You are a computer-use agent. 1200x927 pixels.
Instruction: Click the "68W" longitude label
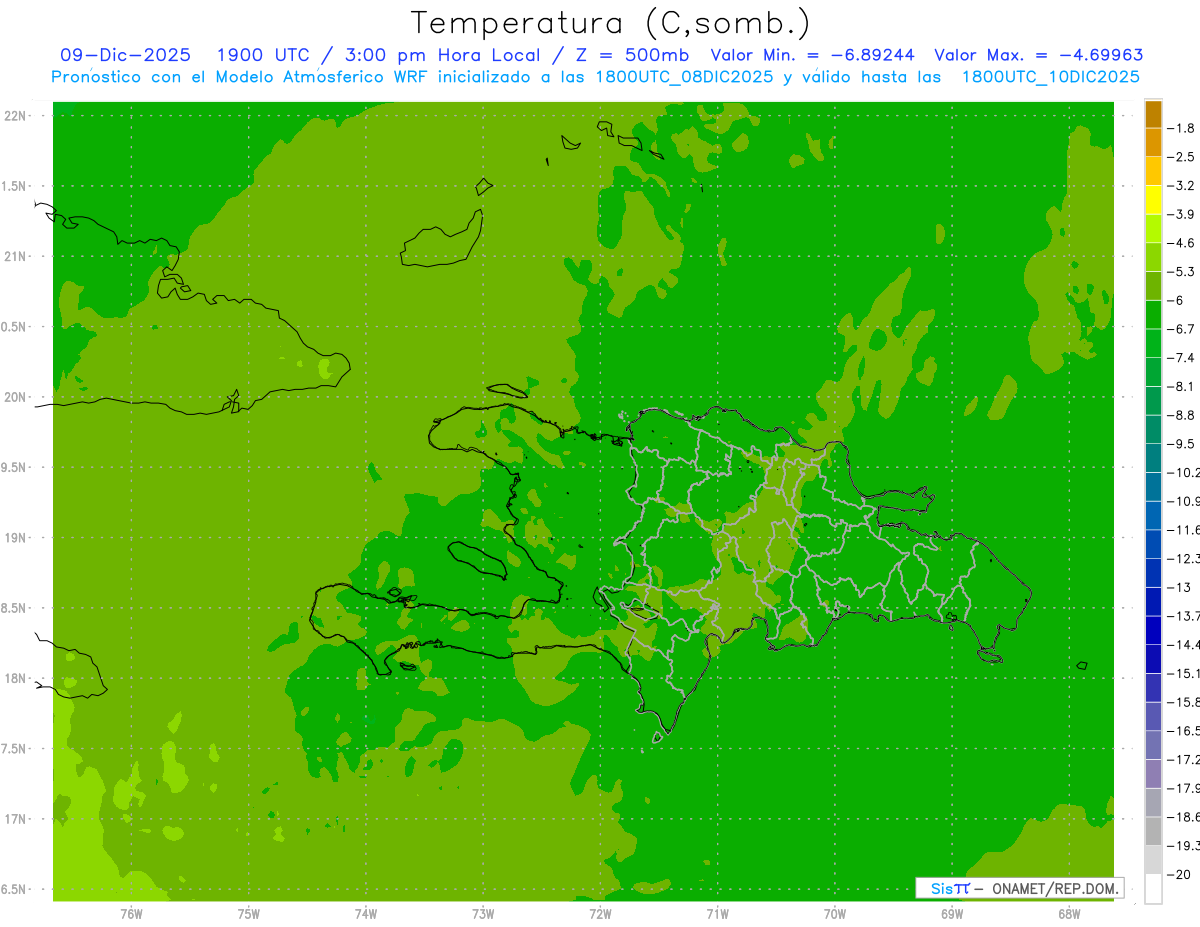pos(1069,913)
